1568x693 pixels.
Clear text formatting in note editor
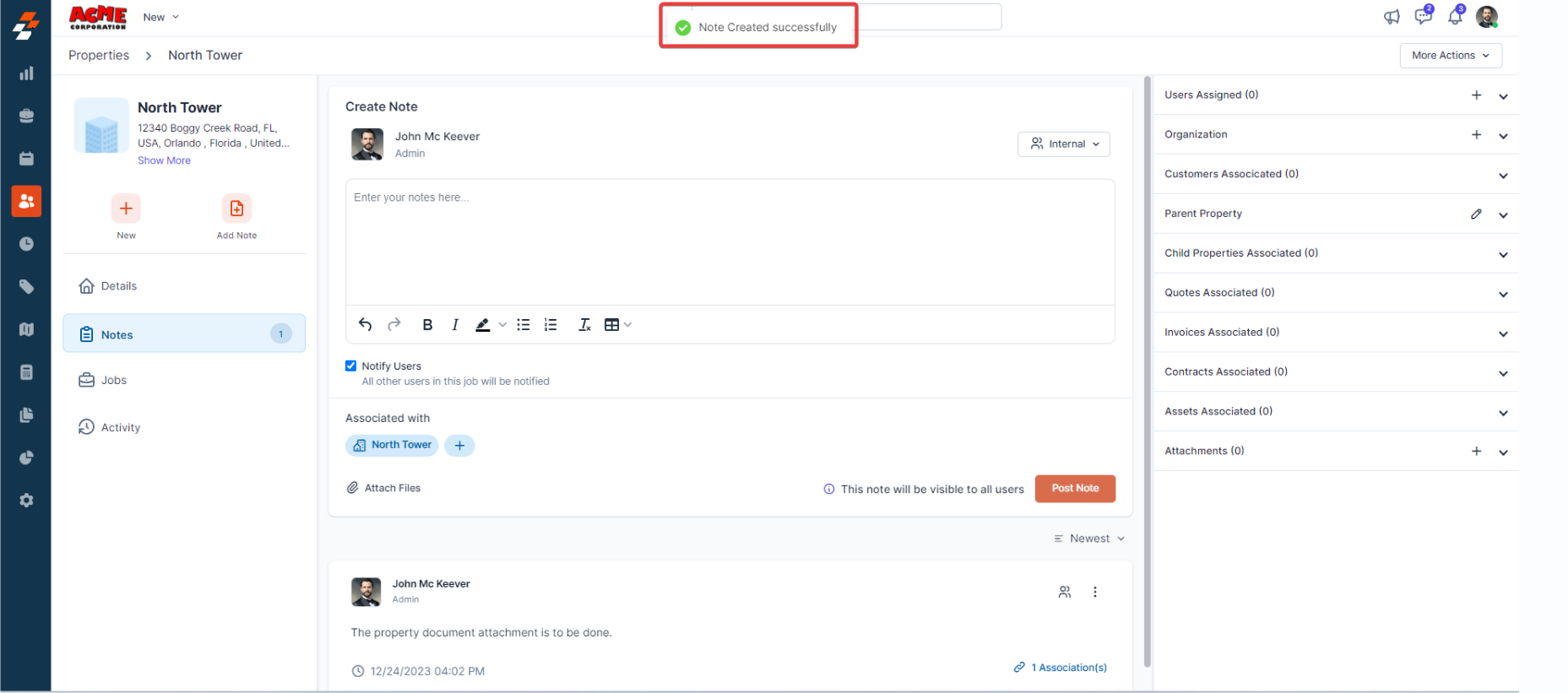584,325
